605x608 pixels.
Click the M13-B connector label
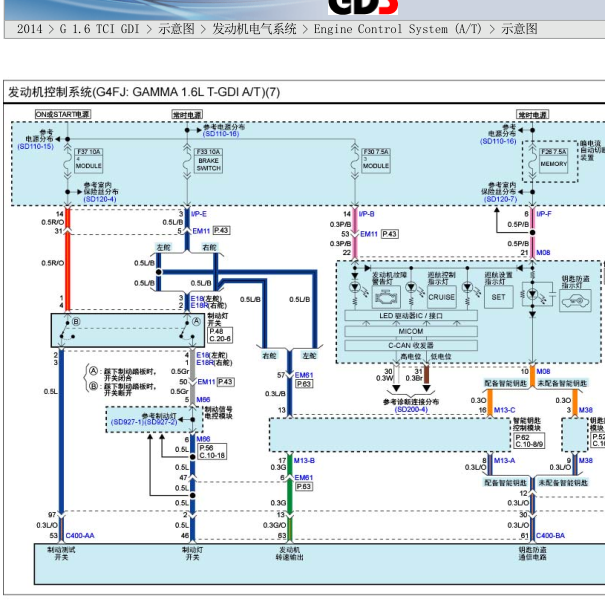304,461
